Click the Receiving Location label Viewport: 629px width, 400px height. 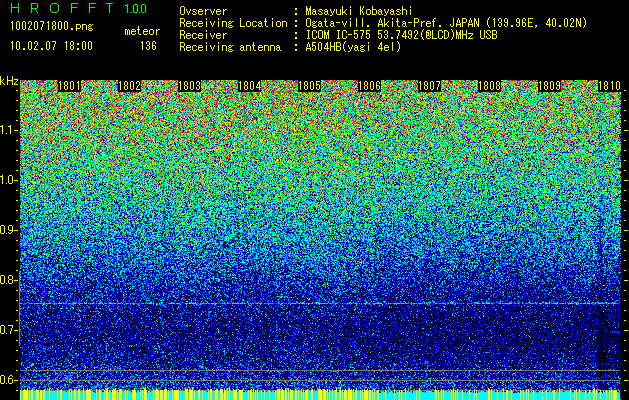(x=233, y=23)
